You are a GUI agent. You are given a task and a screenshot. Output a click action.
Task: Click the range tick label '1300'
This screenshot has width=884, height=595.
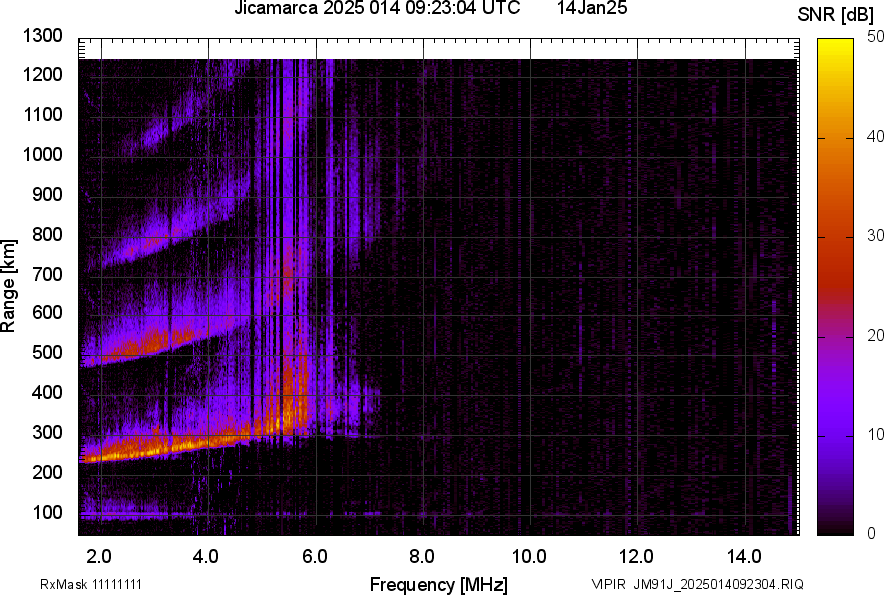pos(42,36)
